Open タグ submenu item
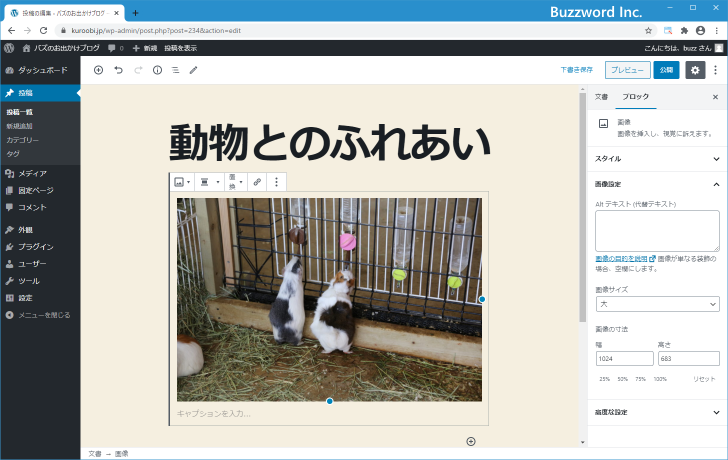Screen dimensions: 728x460 pos(13,154)
